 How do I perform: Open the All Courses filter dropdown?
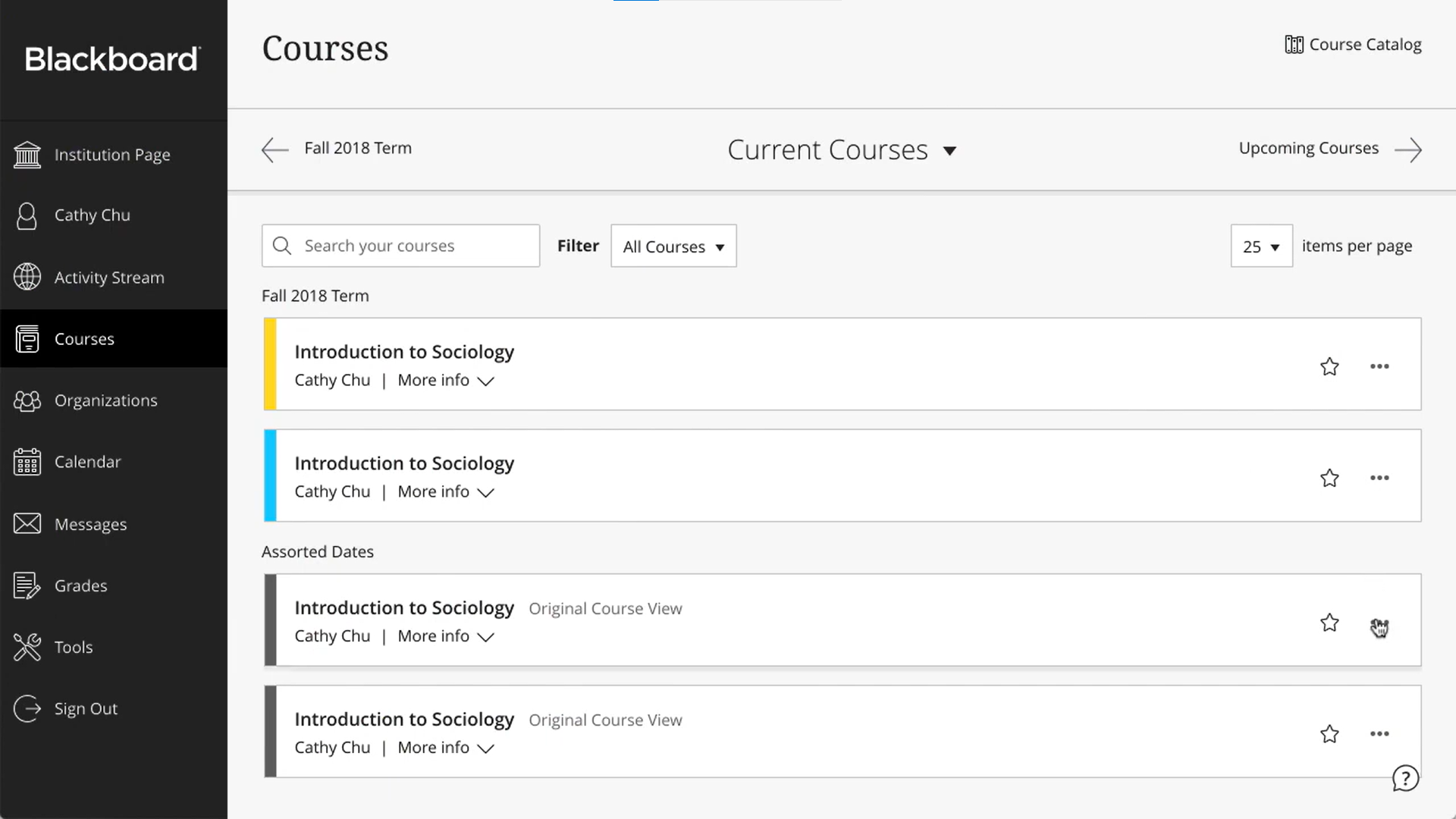click(673, 246)
